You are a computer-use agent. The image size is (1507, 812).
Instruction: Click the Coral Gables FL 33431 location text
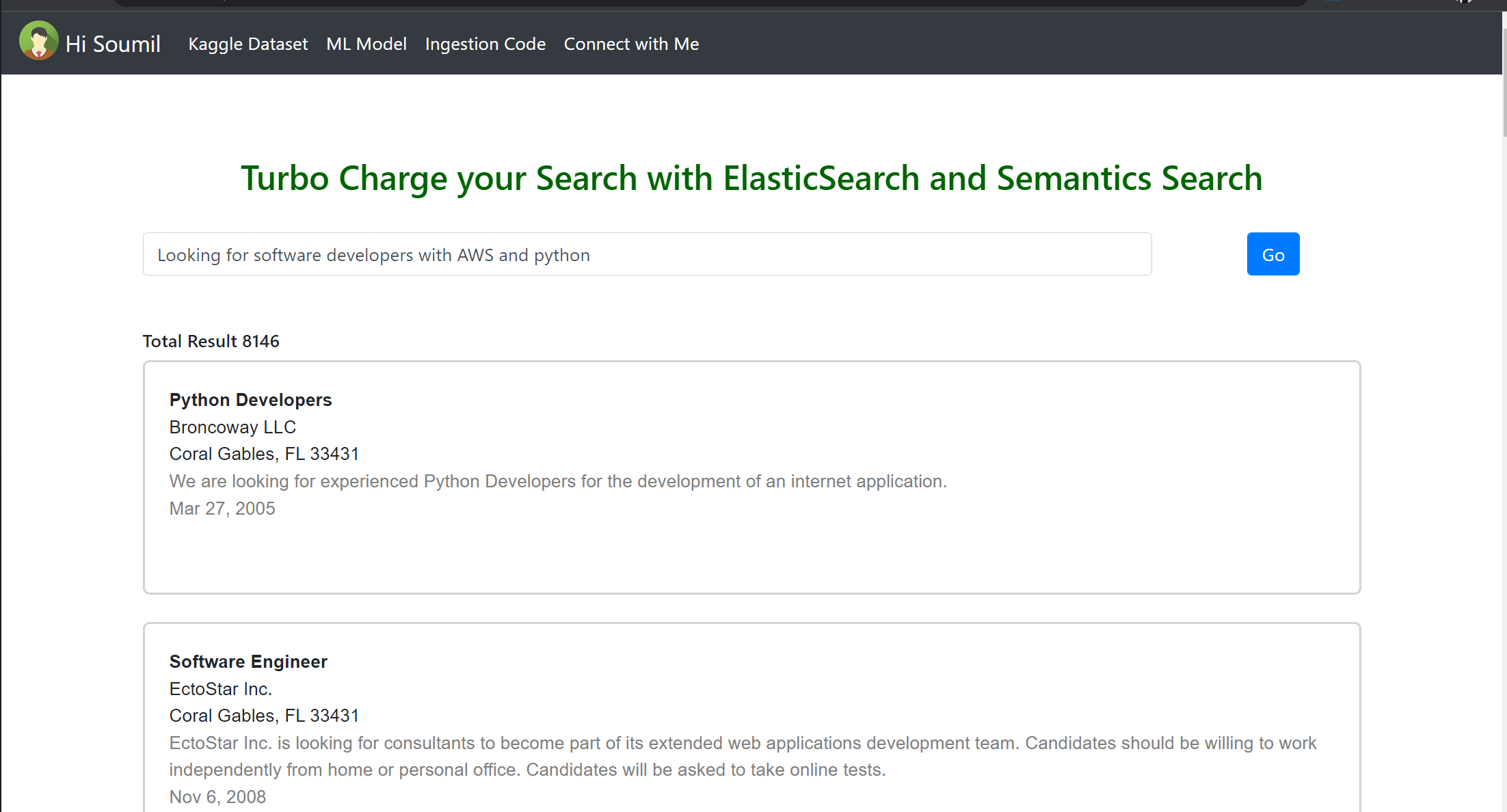pos(264,453)
